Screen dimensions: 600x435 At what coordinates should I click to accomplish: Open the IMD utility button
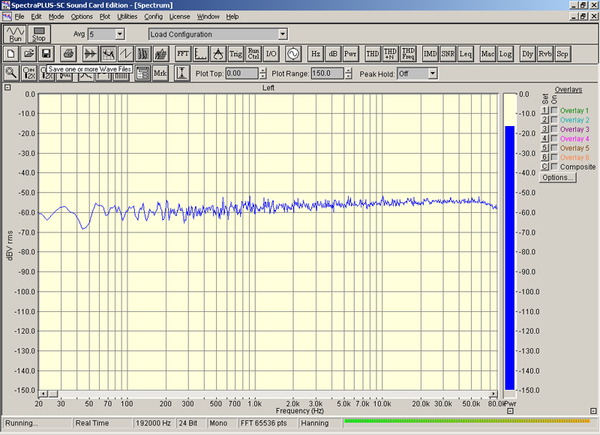point(430,54)
